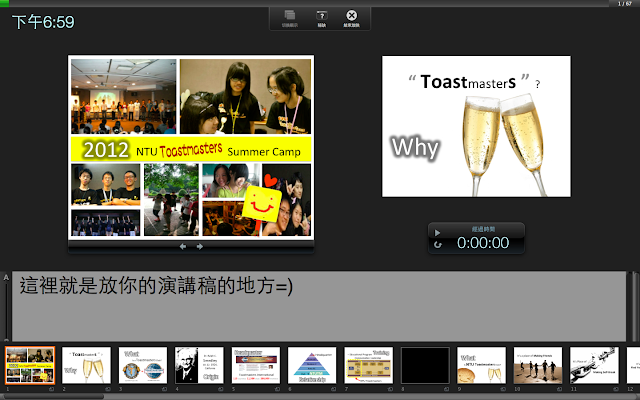This screenshot has width=640, height=400.
Task: Select slide 7 thumbnail titled Training
Action: coord(369,365)
